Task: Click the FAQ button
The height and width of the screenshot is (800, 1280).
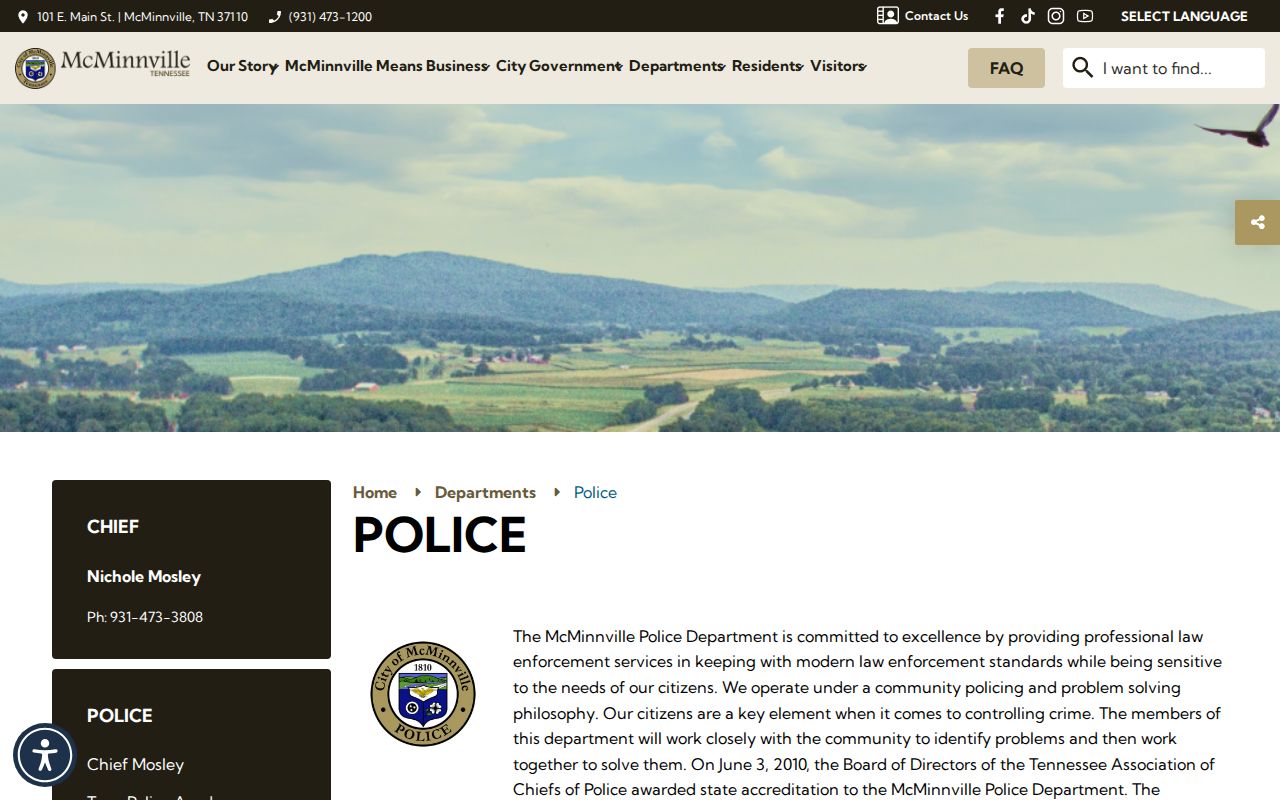Action: pos(1006,68)
